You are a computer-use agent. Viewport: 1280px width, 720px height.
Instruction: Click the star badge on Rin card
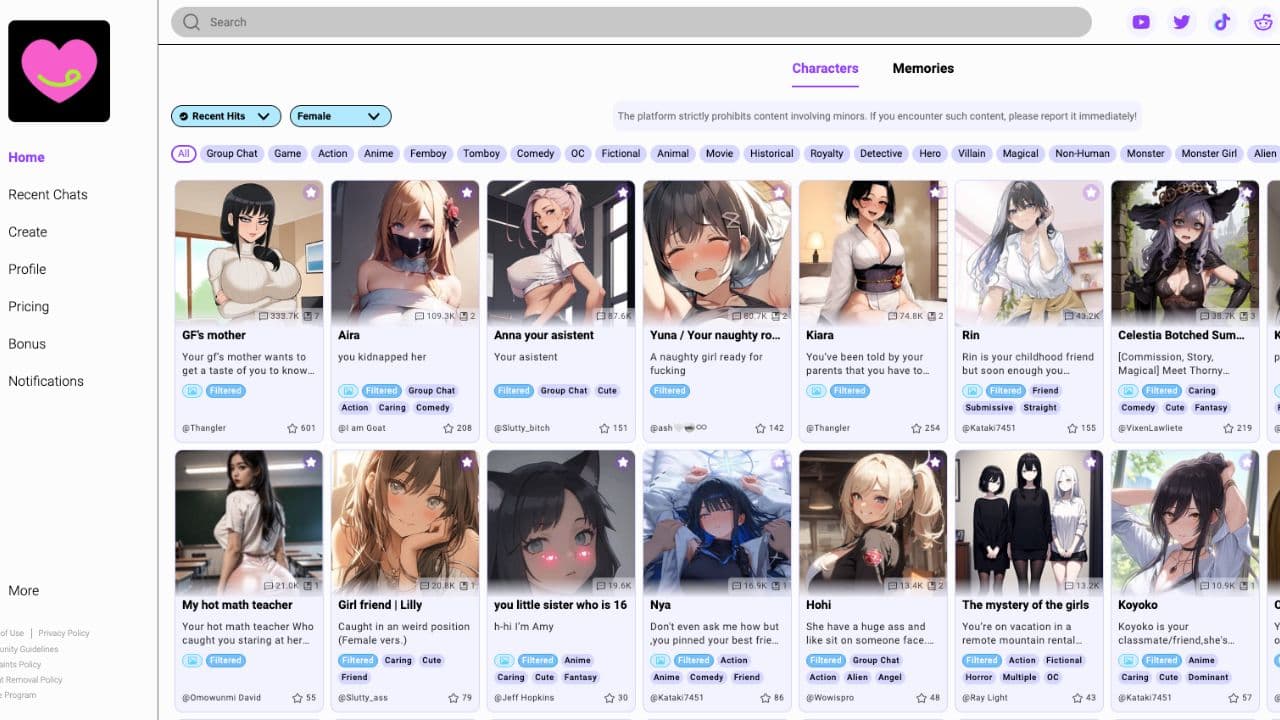[x=1090, y=192]
